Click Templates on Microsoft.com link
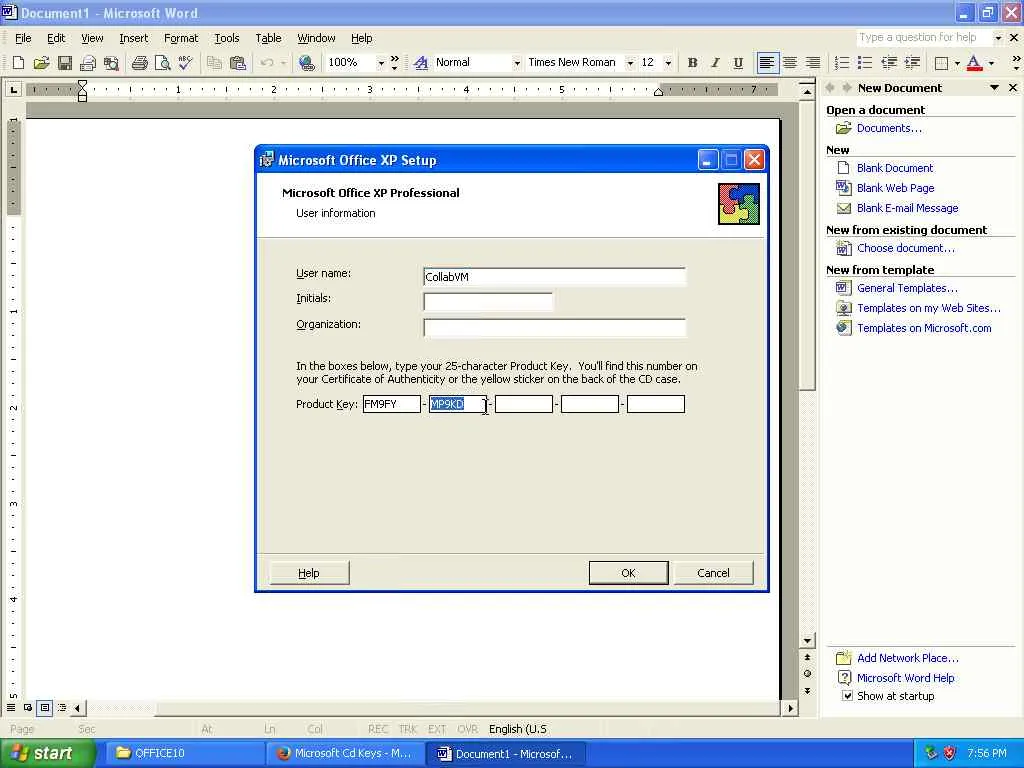The image size is (1024, 768). point(924,328)
